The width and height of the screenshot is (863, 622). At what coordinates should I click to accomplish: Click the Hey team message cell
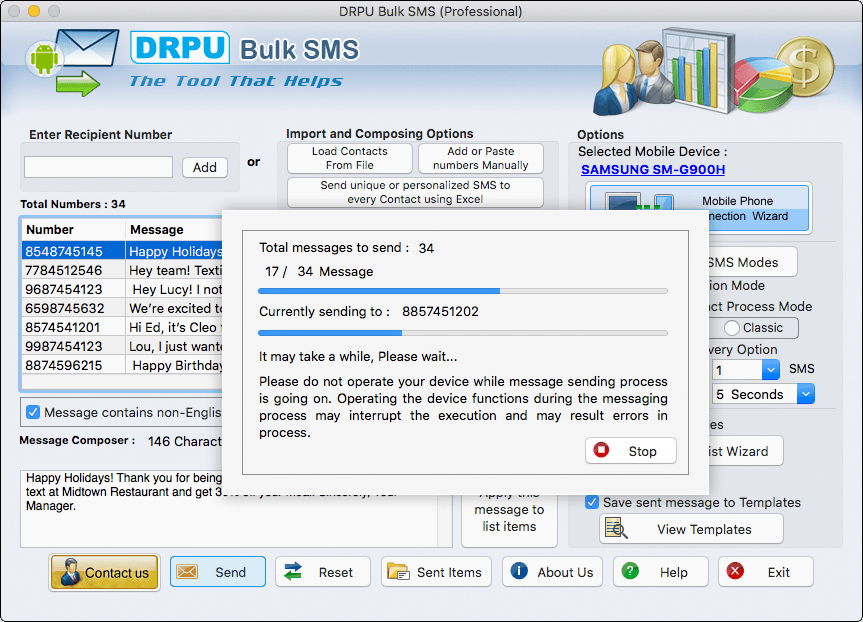(174, 270)
